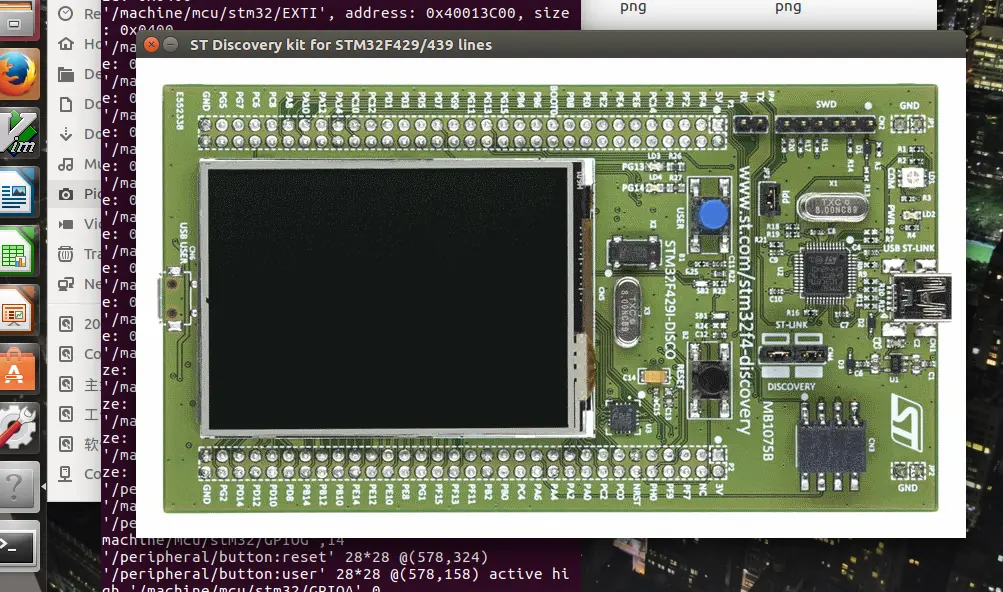Click the 'button:reset' line in terminal
Image resolution: width=1003 pixels, height=592 pixels.
click(296, 557)
